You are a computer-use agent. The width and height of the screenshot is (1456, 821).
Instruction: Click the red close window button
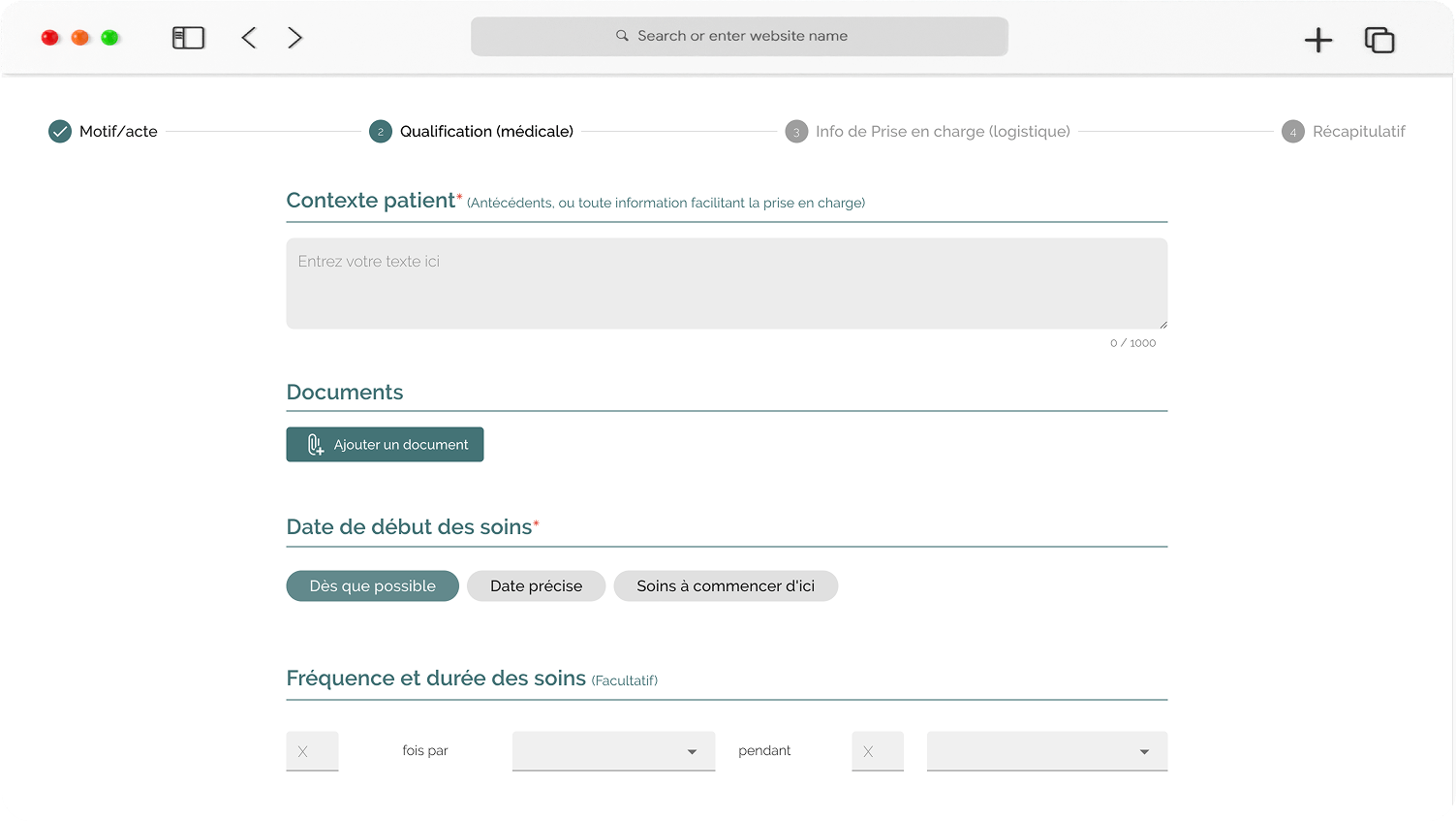click(50, 38)
